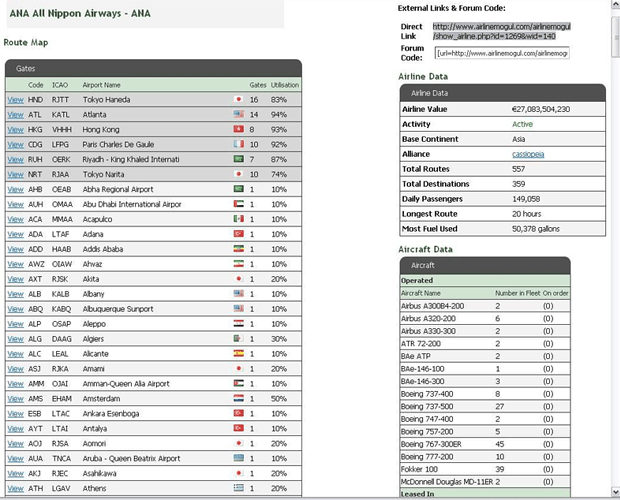Viewport: 620px width, 500px height.
Task: Click the Airline Value amount €27,083,504,230
Action: [x=541, y=109]
